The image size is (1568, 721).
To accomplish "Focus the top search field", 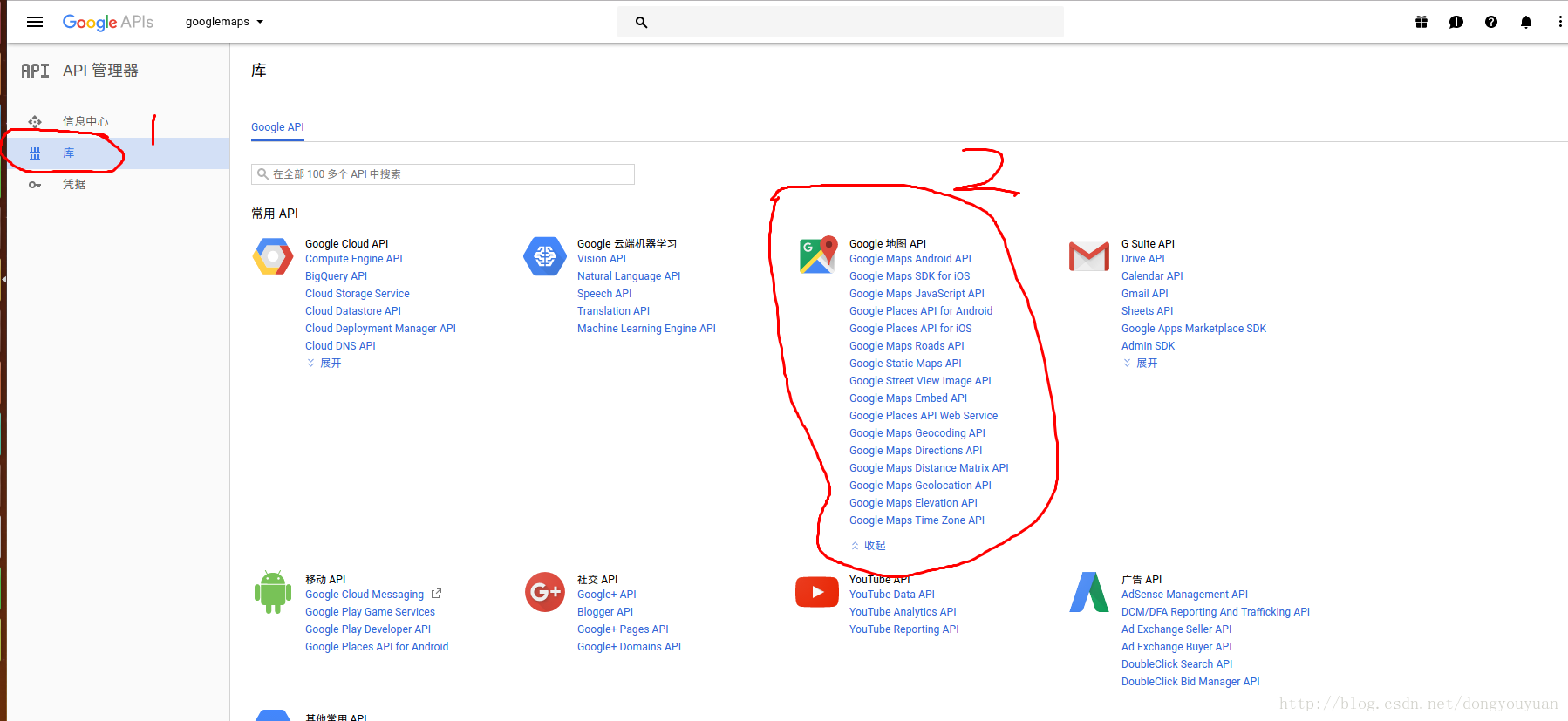I will click(841, 22).
